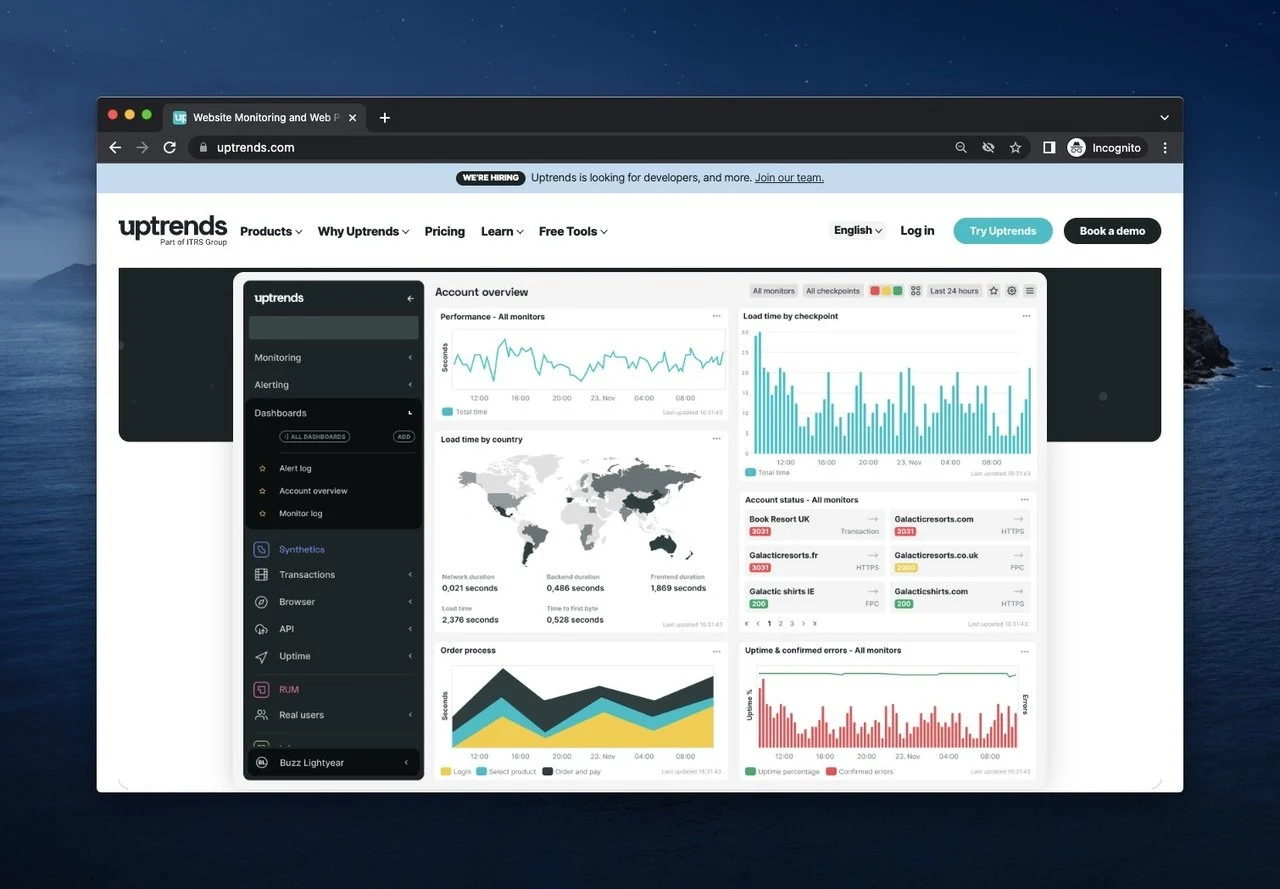The image size is (1280, 889).
Task: Open the Why Uptrends dropdown menu
Action: point(364,231)
